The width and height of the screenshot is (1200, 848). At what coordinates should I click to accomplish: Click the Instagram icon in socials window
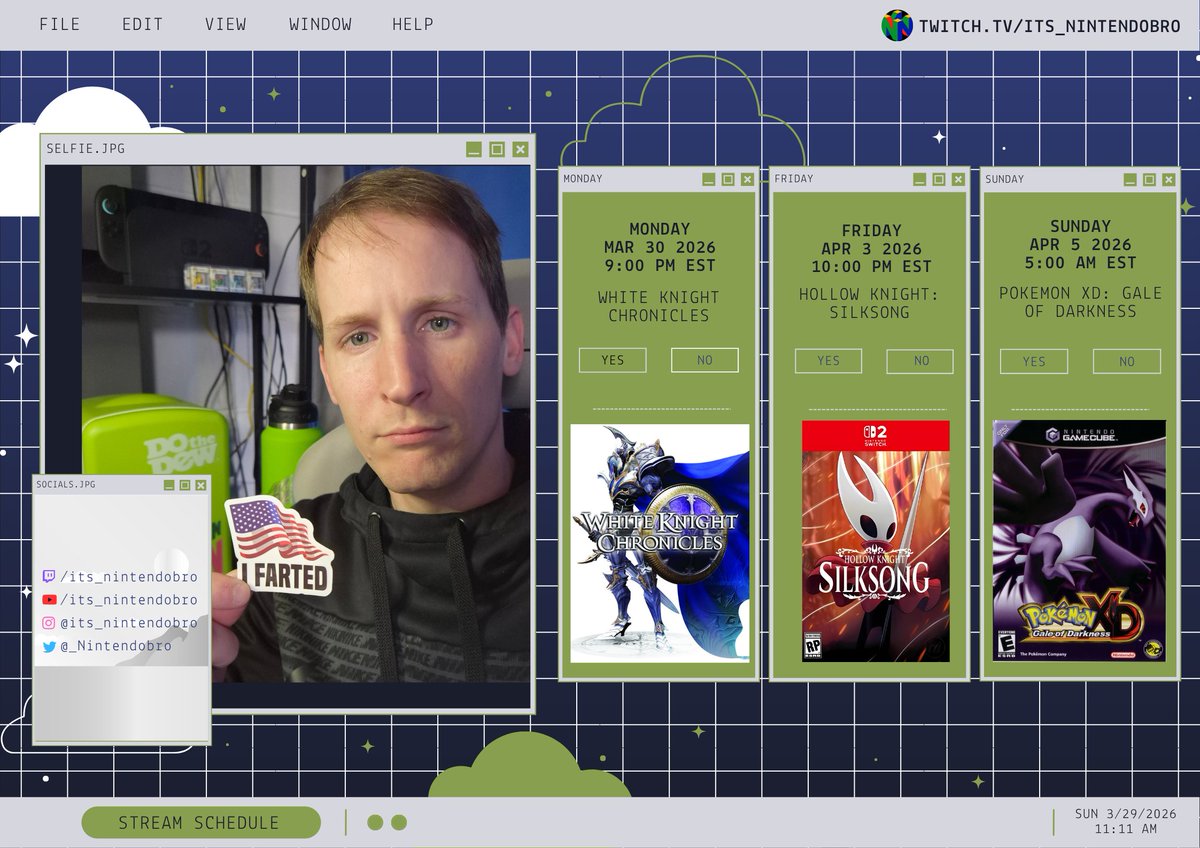[x=49, y=623]
